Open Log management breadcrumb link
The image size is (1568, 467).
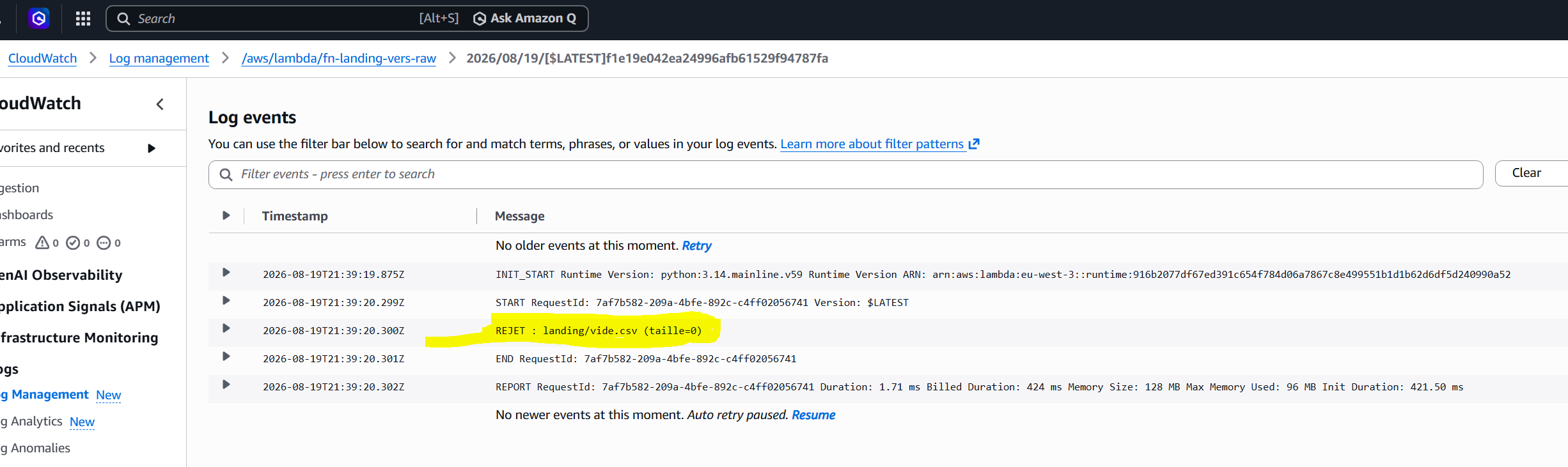click(159, 58)
